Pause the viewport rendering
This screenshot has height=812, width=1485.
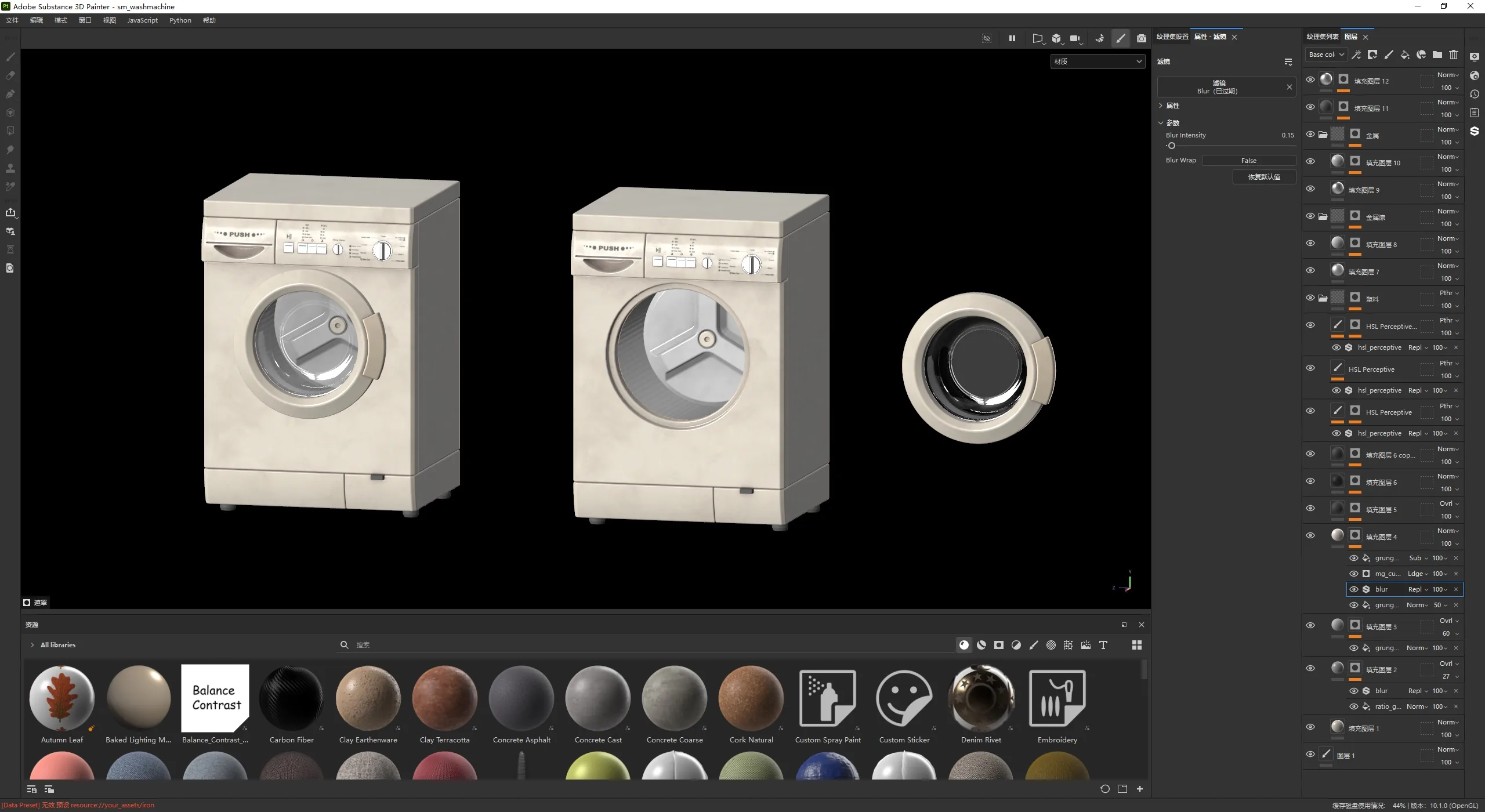pyautogui.click(x=1012, y=38)
